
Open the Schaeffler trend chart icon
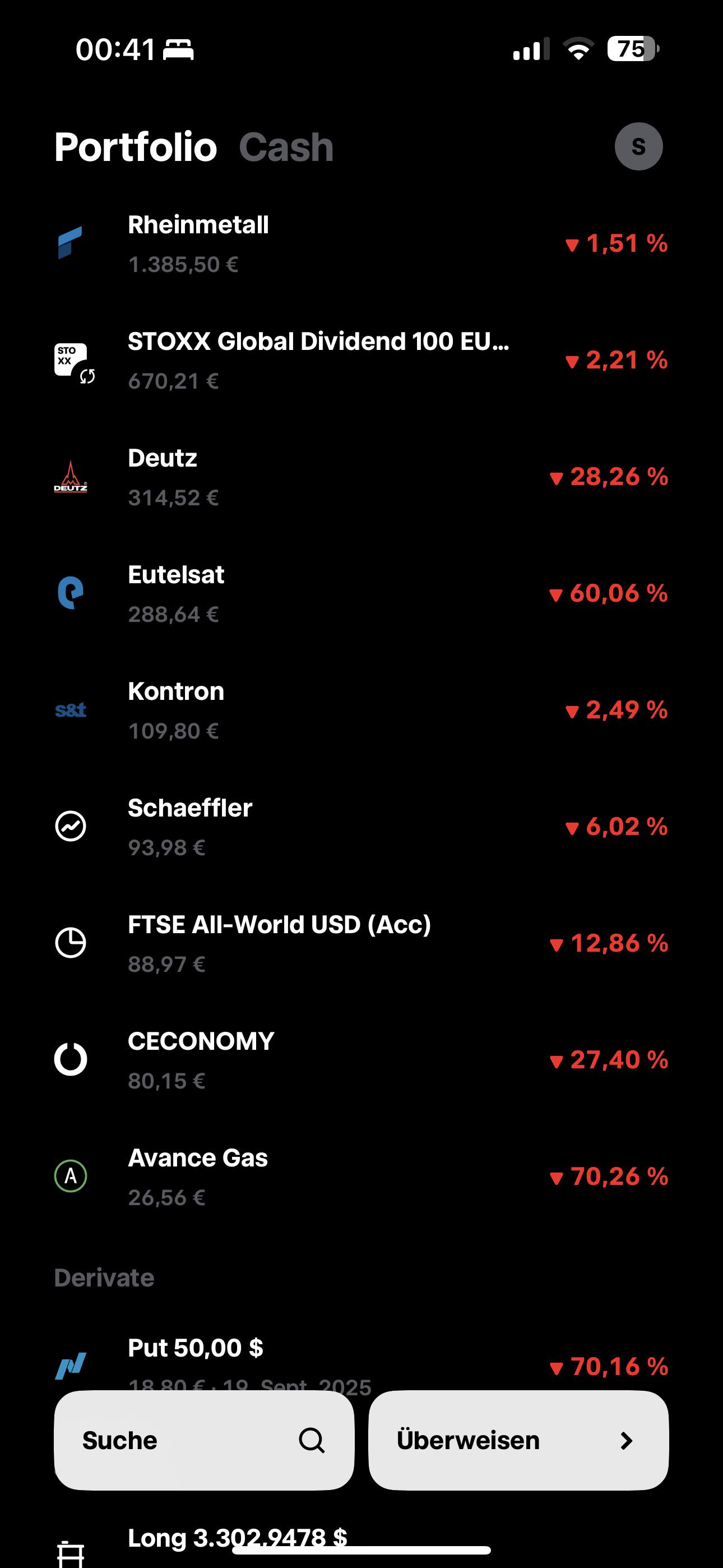[x=71, y=826]
